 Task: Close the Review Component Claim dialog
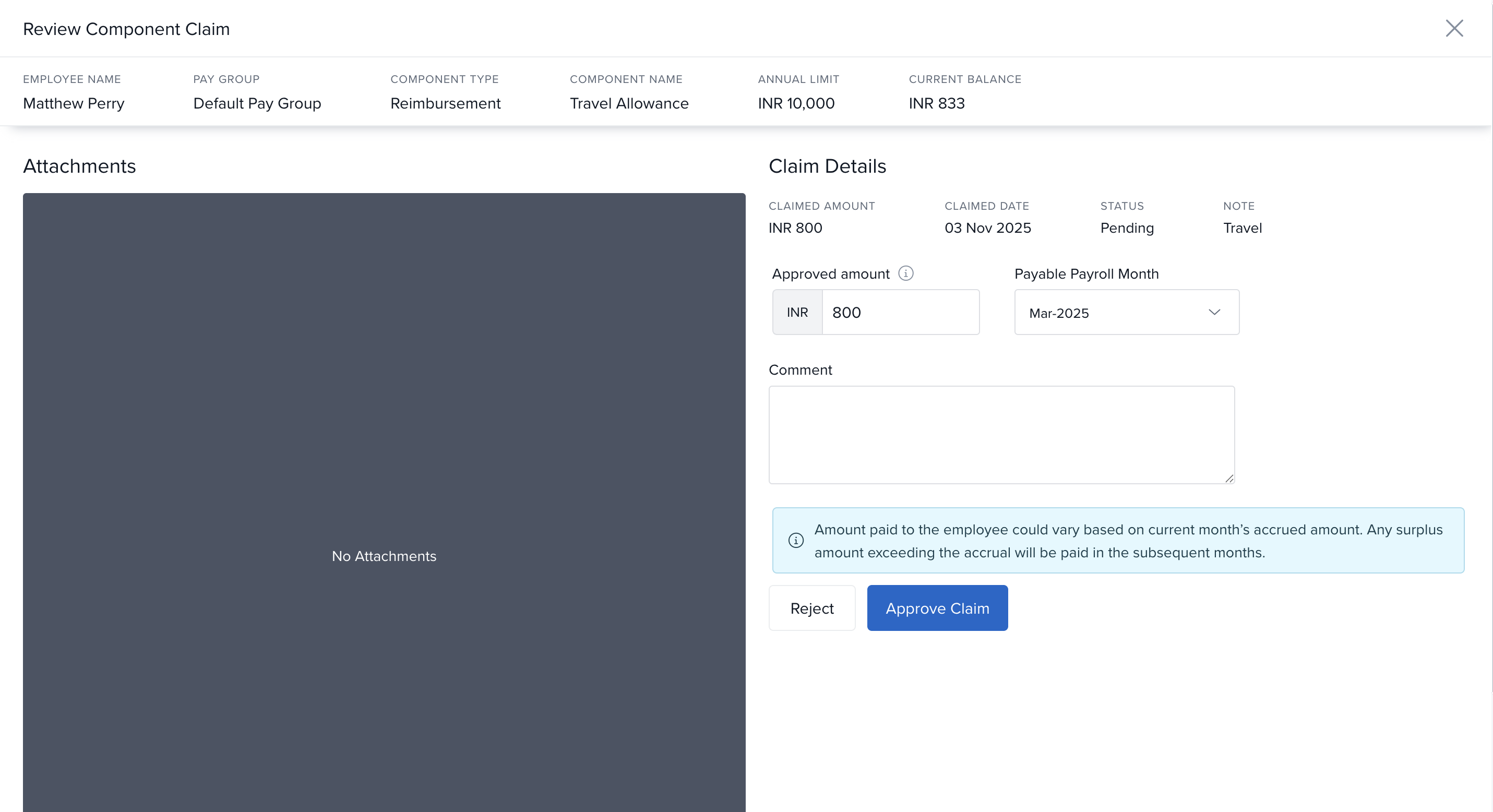[x=1453, y=28]
